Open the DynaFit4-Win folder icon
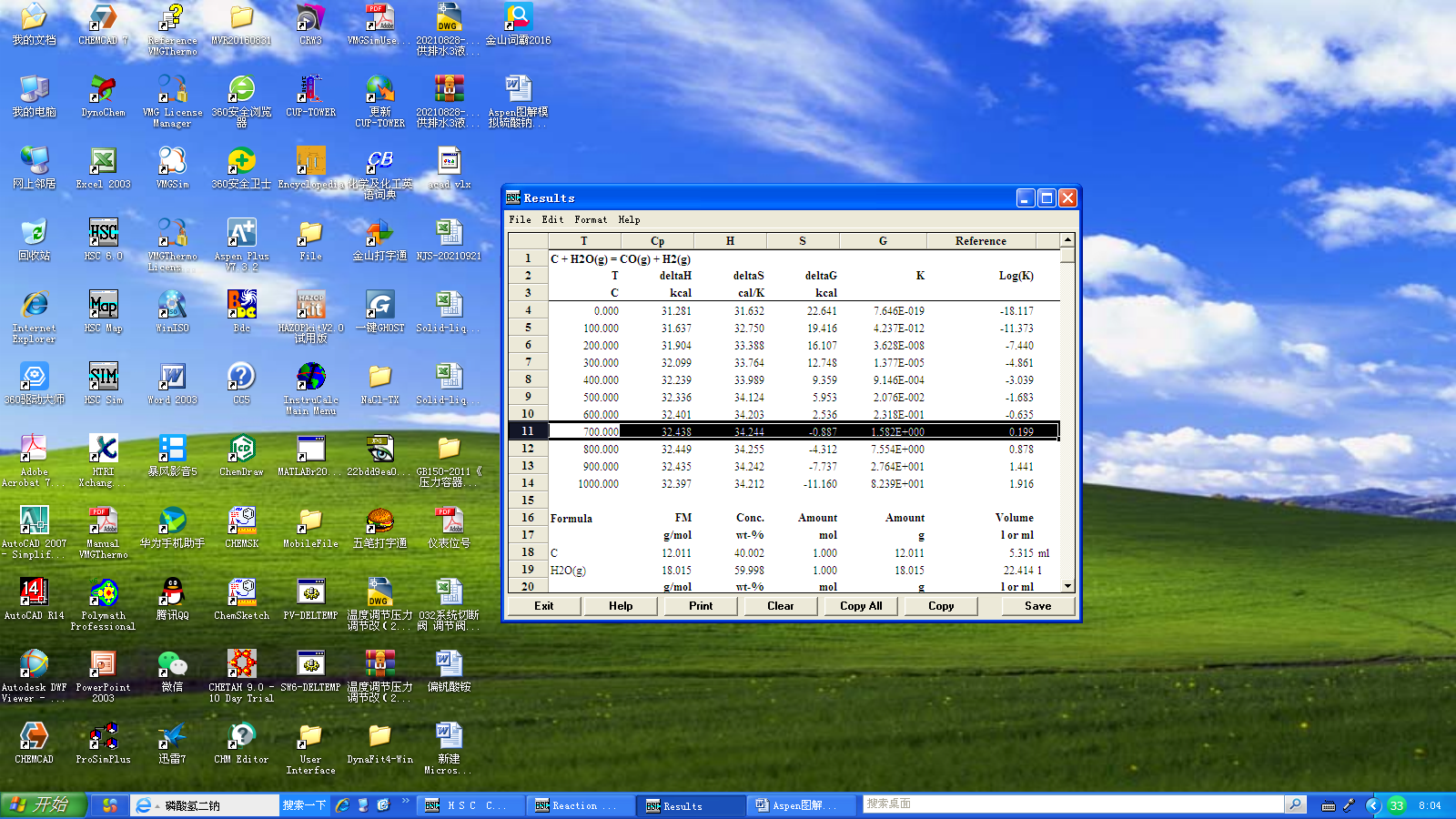Viewport: 1456px width, 819px height. click(x=379, y=743)
